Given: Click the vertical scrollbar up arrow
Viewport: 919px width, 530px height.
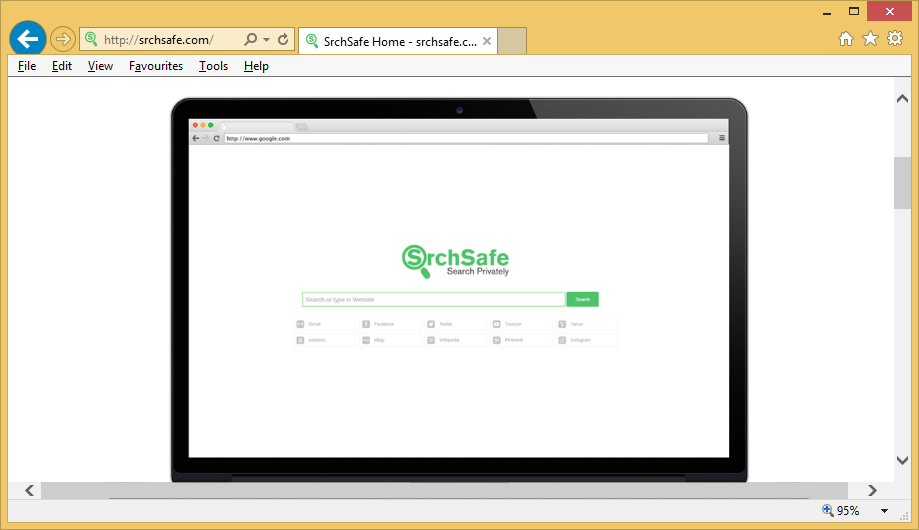Looking at the screenshot, I should point(903,98).
